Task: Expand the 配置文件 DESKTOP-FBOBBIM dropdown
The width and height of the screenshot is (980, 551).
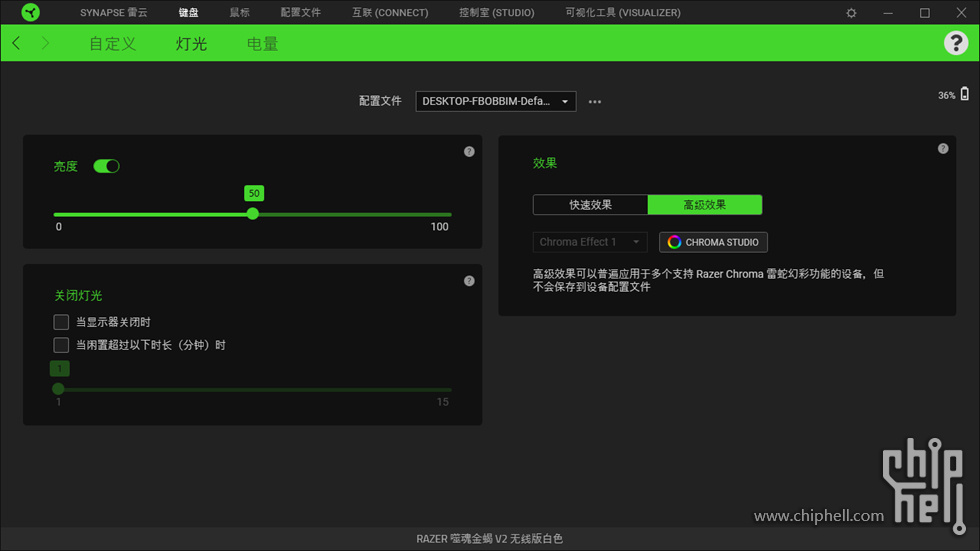Action: click(x=496, y=101)
